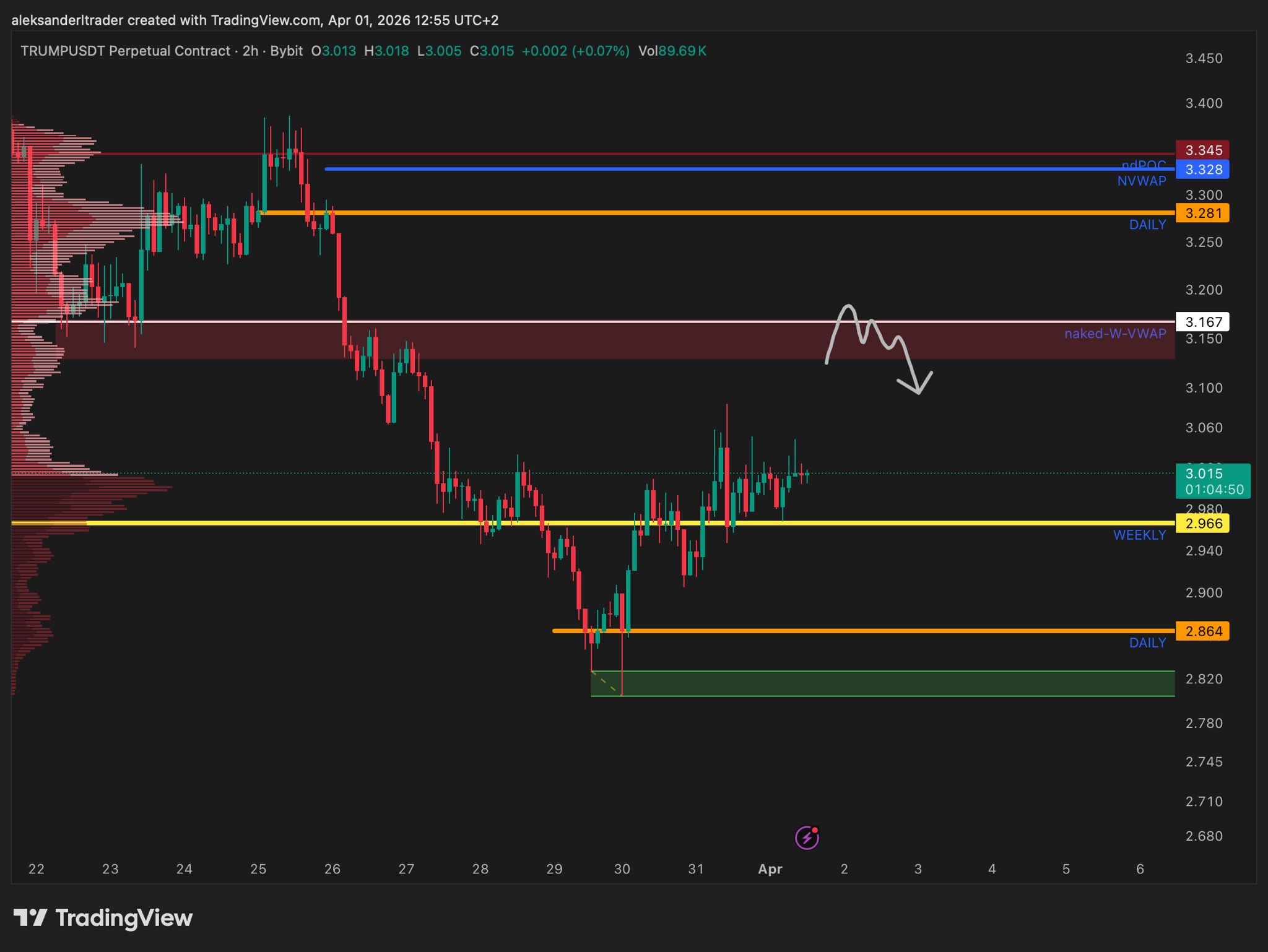Click the TRUMPUSDT Perpetual Contract symbol title
This screenshot has height=952, width=1268.
[125, 51]
